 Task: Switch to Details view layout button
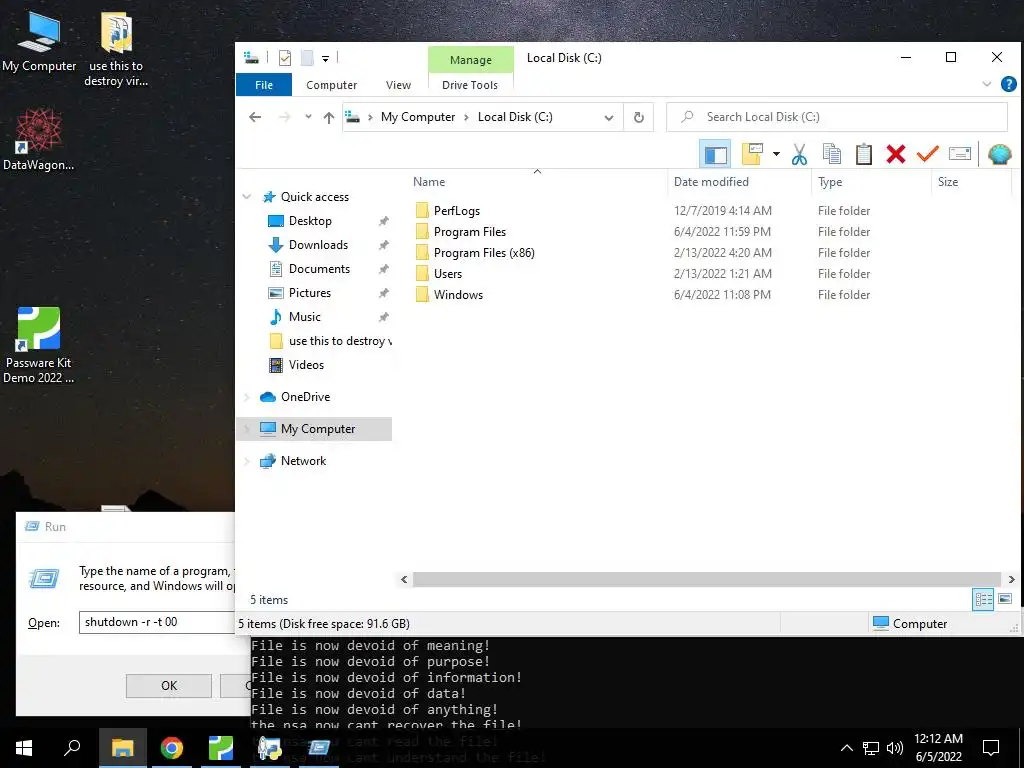(983, 600)
